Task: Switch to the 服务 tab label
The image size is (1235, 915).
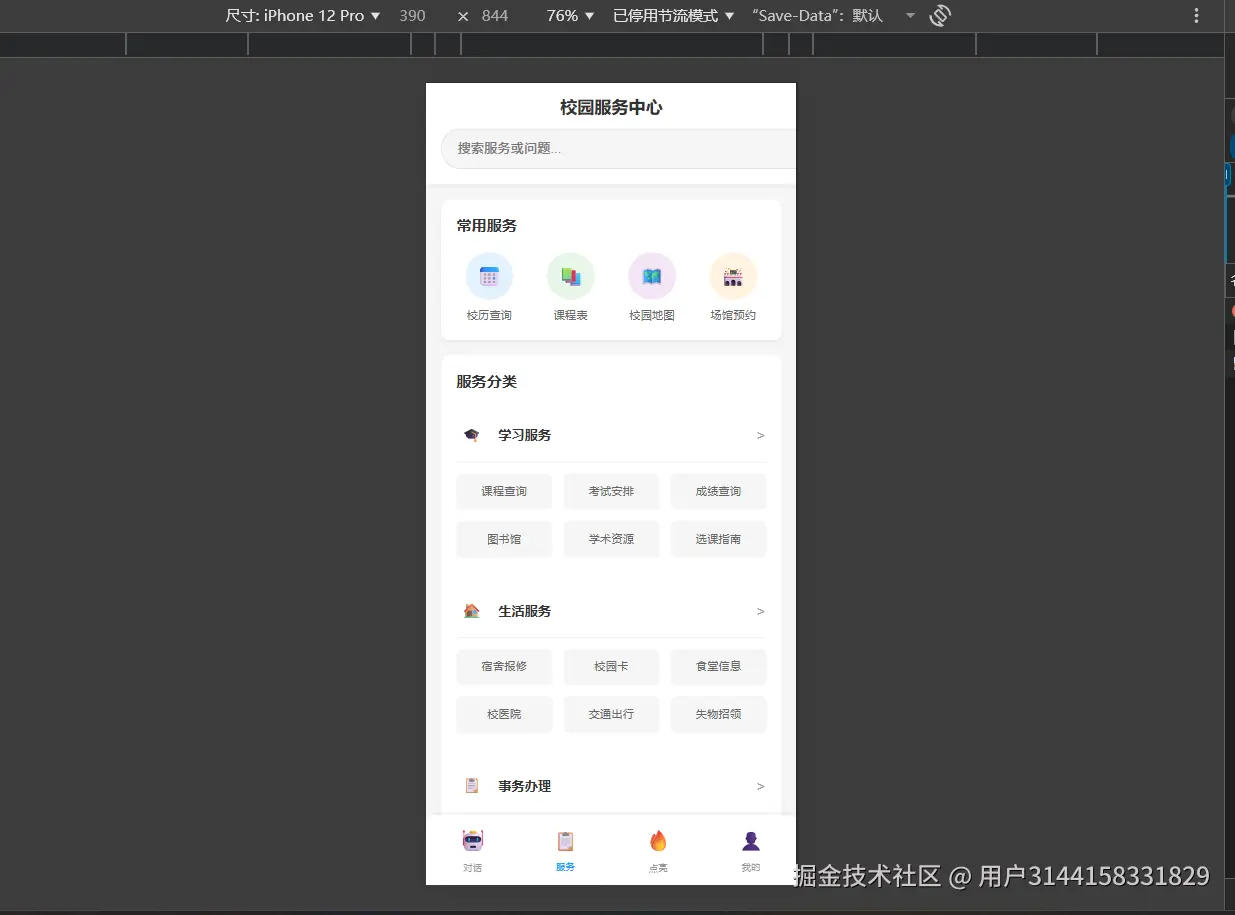Action: pyautogui.click(x=565, y=867)
